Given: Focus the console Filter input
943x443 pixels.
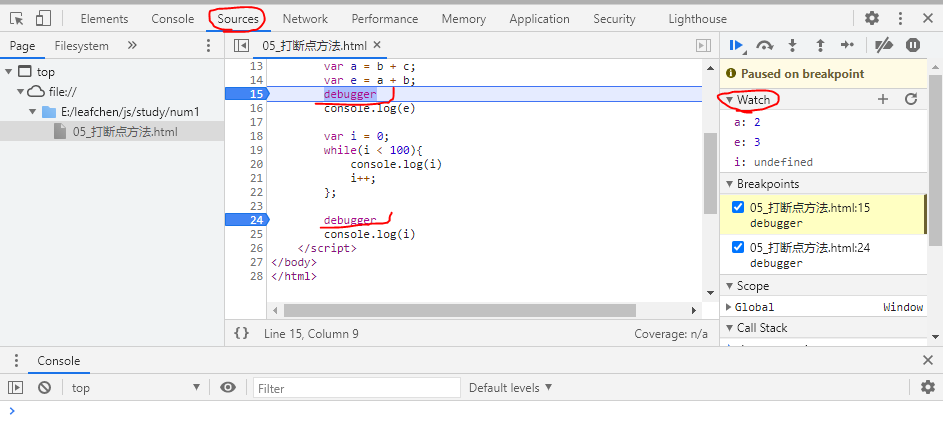Looking at the screenshot, I should point(357,388).
